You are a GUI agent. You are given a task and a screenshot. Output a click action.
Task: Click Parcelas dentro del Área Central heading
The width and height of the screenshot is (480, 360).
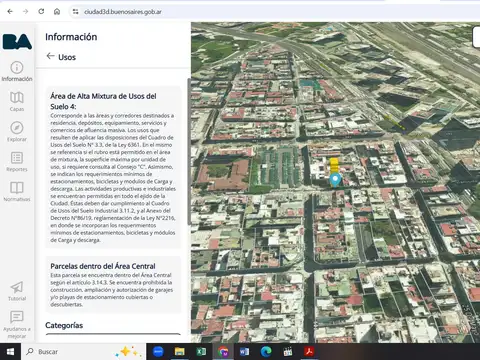click(x=103, y=266)
